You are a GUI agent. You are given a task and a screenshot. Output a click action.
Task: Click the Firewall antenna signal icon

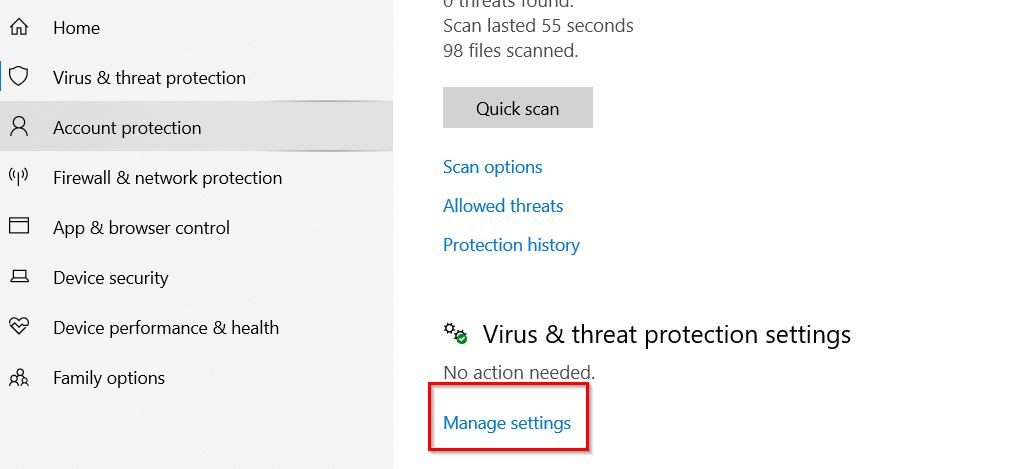pos(19,176)
